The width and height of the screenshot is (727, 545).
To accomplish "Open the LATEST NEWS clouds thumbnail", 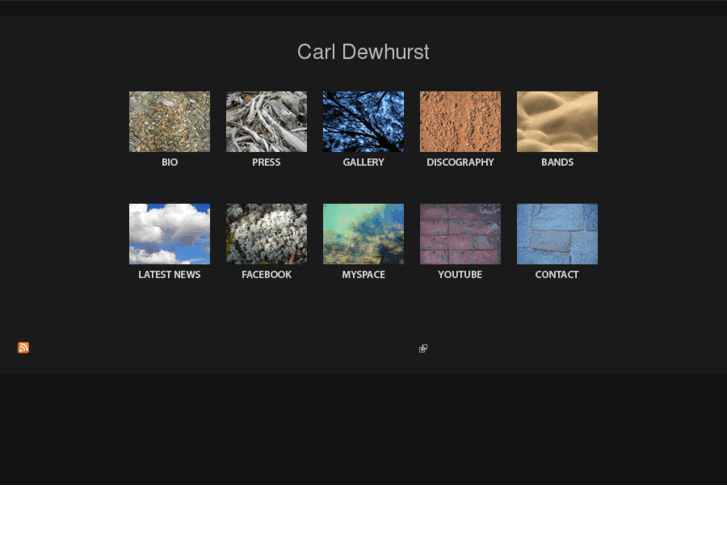I will (x=169, y=234).
